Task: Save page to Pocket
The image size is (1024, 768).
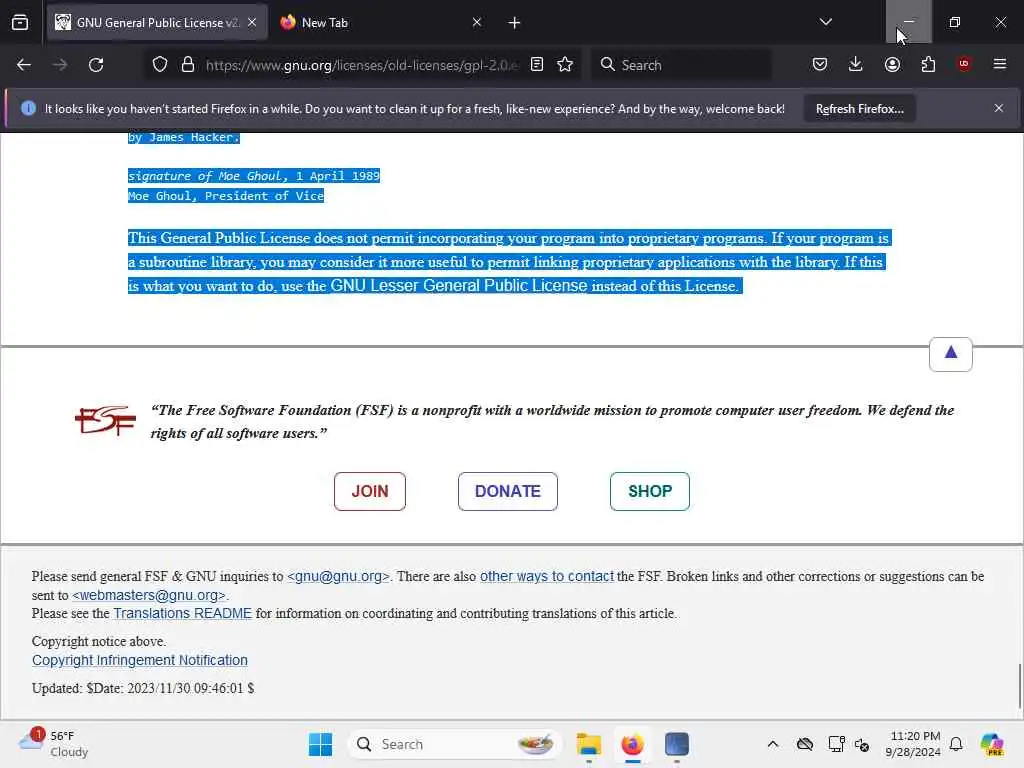Action: point(820,65)
